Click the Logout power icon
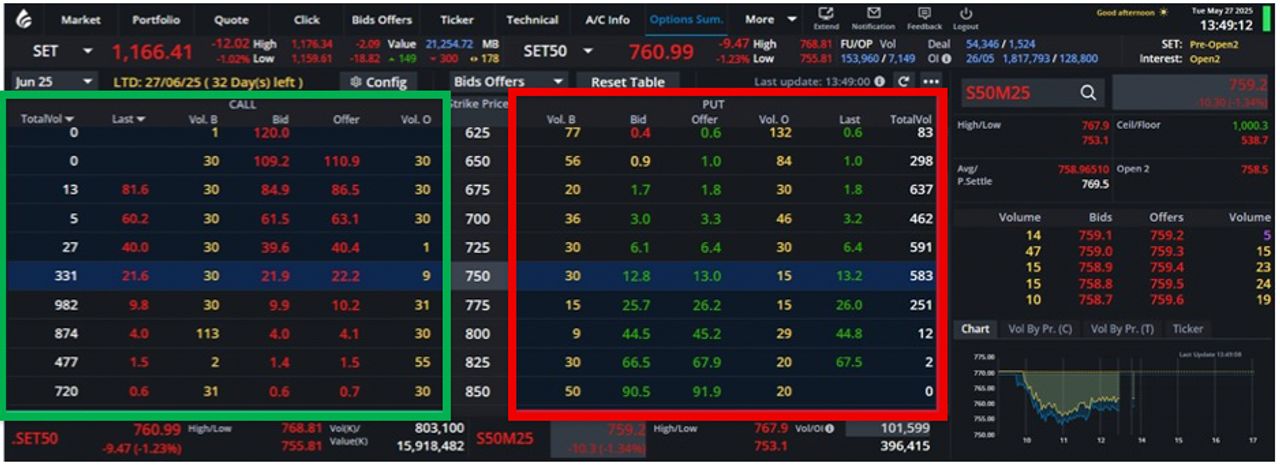The height and width of the screenshot is (467, 1280). point(965,14)
